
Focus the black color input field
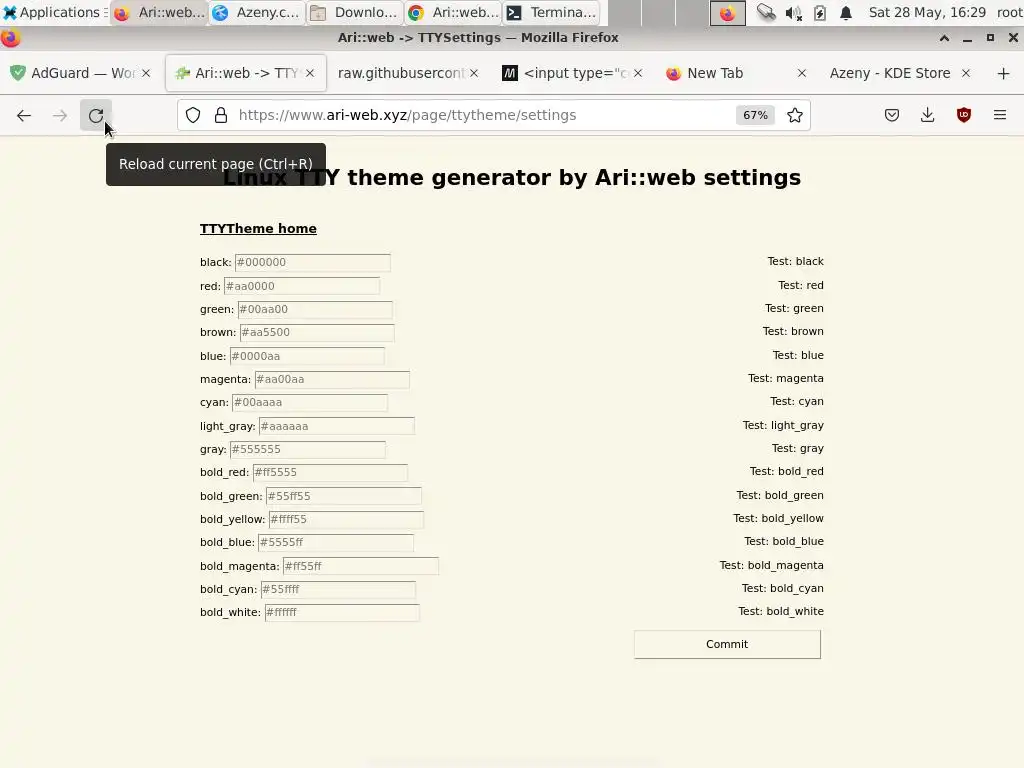tap(313, 263)
